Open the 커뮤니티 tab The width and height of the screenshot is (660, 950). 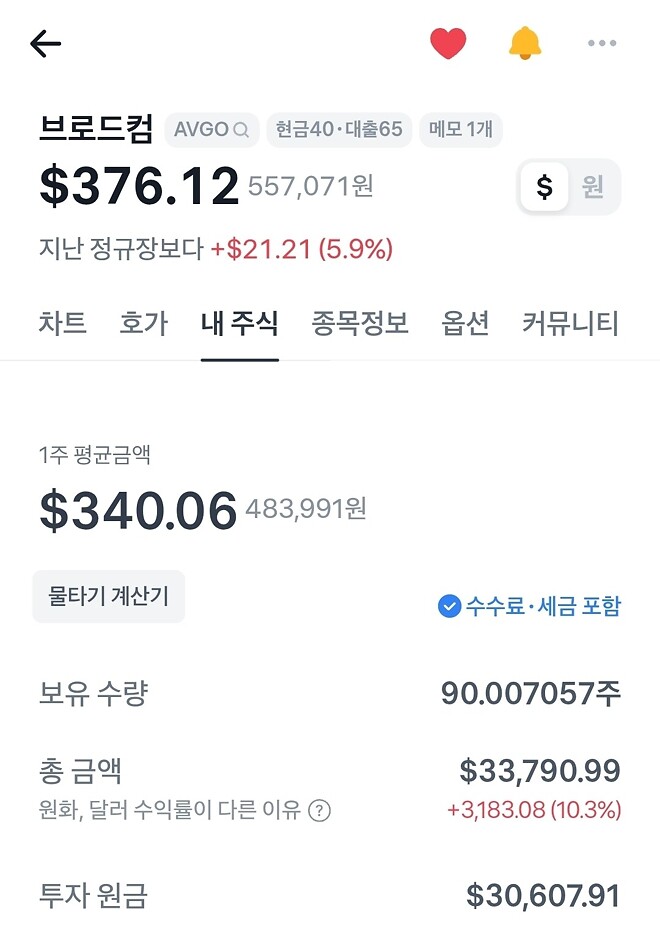572,322
